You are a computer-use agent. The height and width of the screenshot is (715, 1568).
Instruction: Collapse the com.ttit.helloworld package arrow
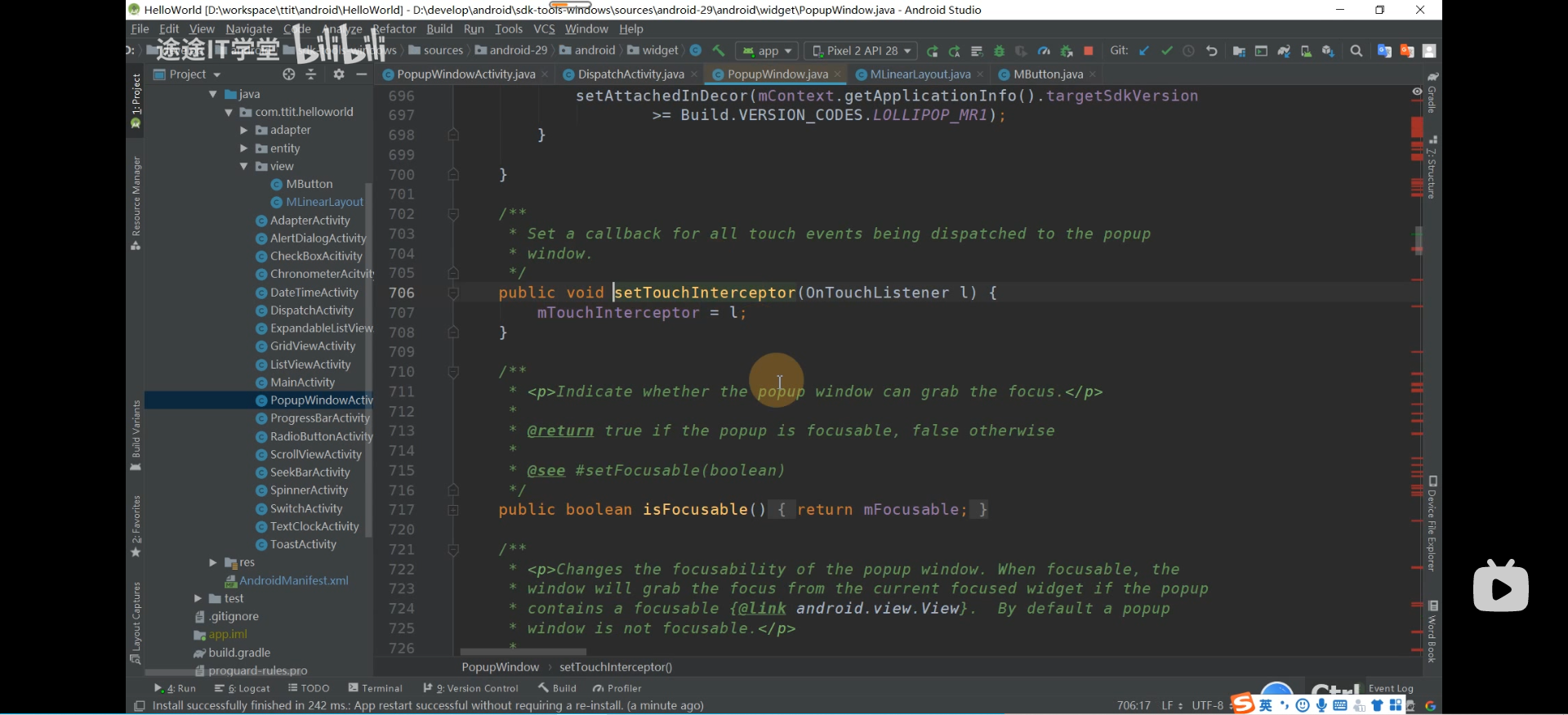229,112
